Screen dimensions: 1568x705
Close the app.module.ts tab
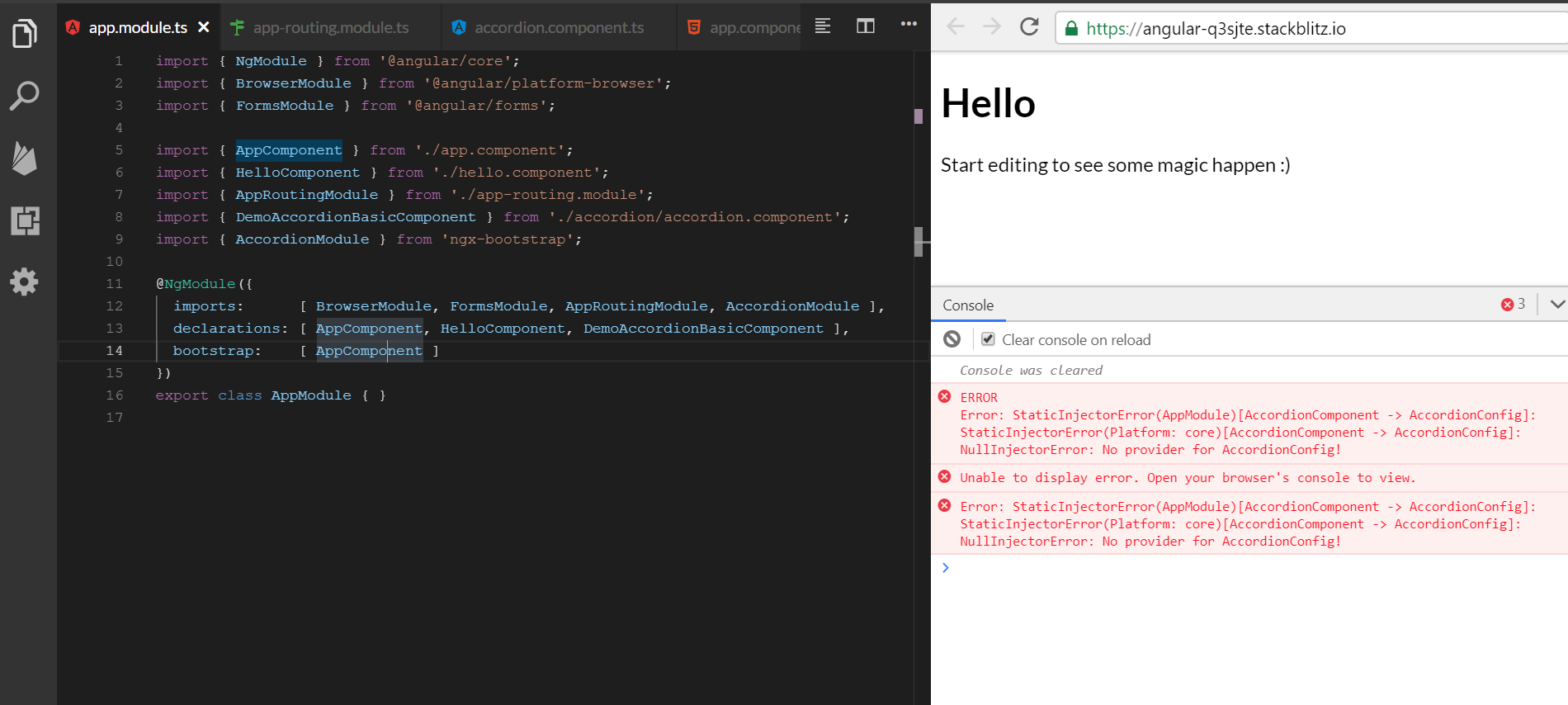click(x=204, y=27)
